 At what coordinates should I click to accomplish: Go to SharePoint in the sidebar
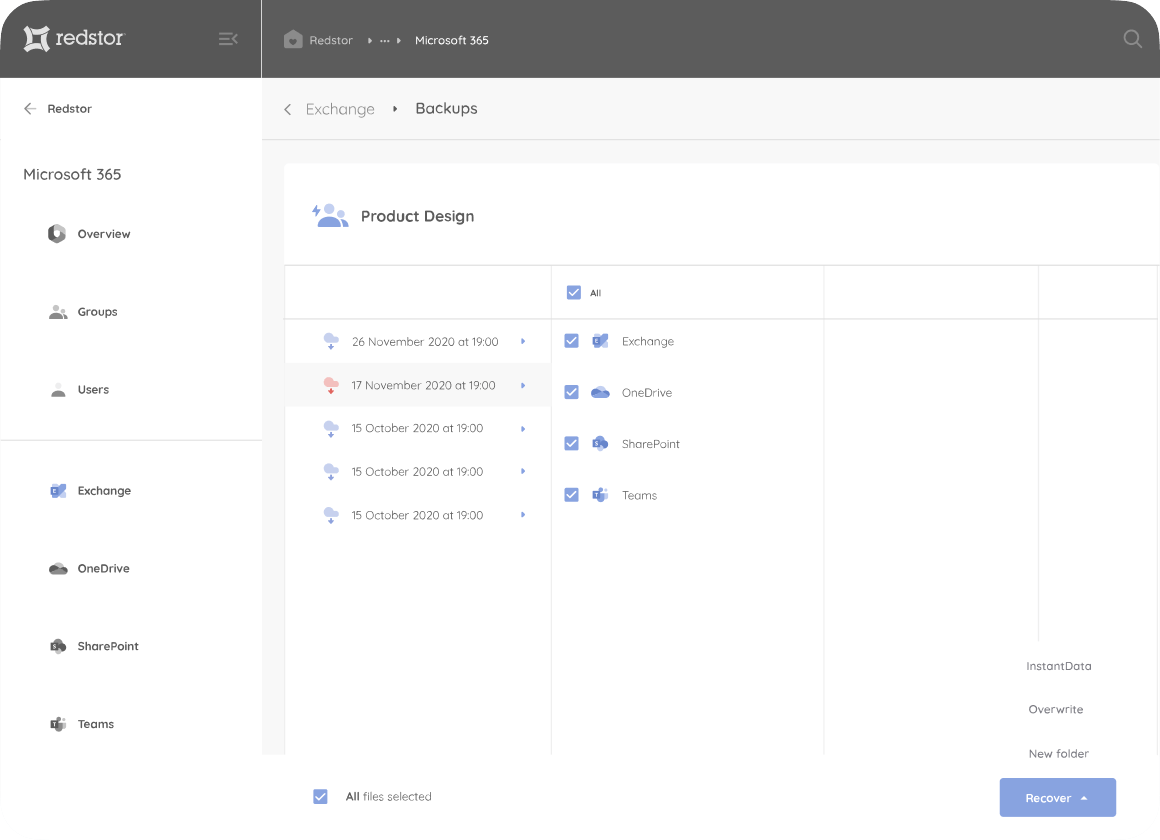click(x=108, y=646)
